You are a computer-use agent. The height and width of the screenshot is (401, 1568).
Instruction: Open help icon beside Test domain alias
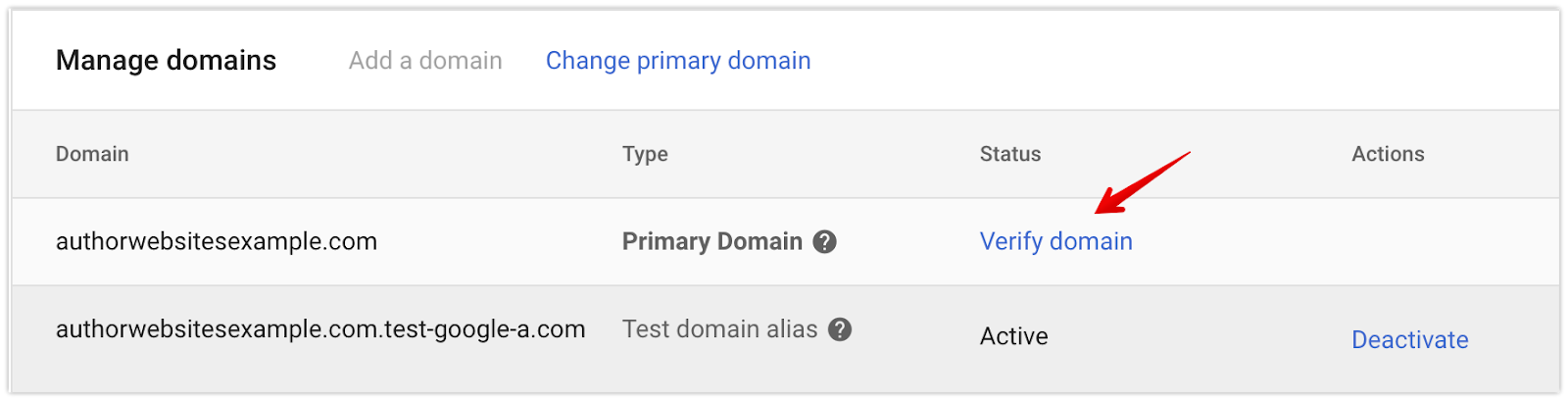click(x=840, y=329)
